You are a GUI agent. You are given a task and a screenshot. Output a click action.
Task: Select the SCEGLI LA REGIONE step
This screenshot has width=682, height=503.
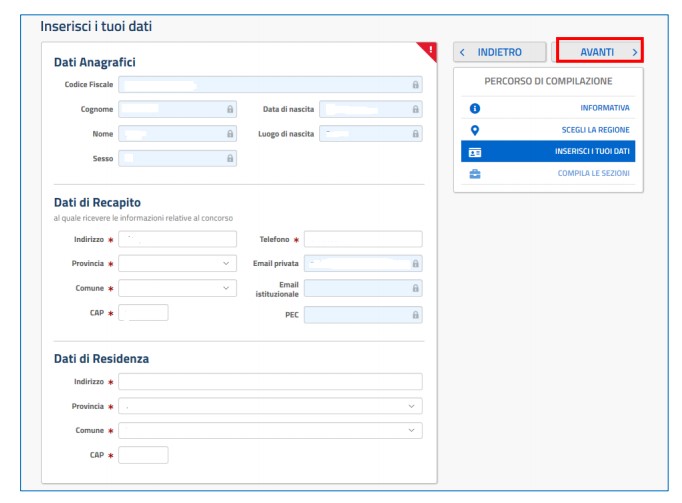594,130
